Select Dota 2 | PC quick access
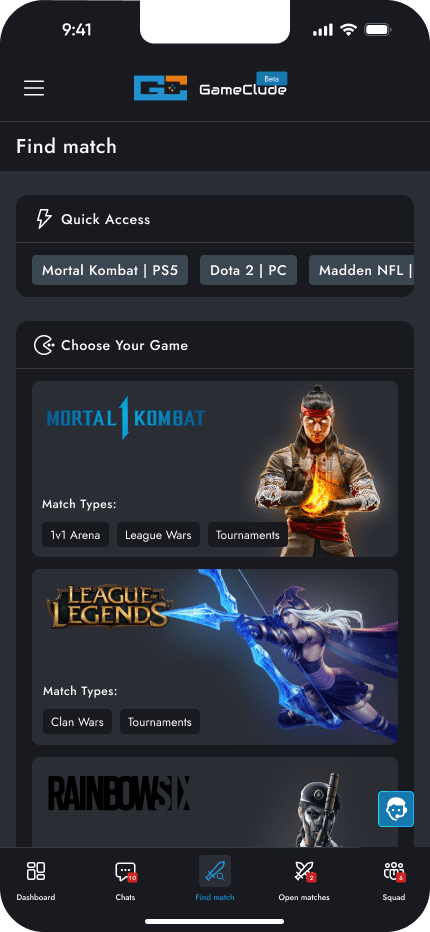The width and height of the screenshot is (430, 932). (248, 270)
